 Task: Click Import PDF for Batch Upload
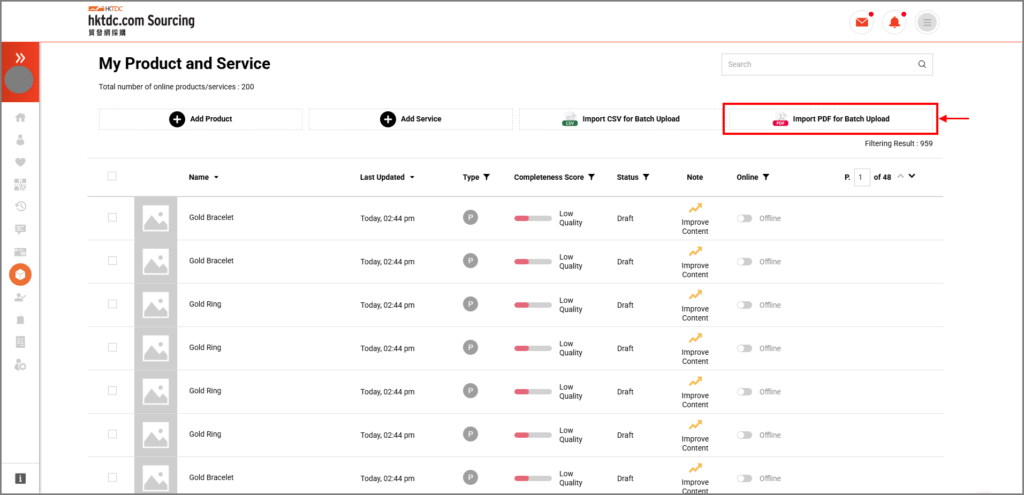click(x=830, y=119)
